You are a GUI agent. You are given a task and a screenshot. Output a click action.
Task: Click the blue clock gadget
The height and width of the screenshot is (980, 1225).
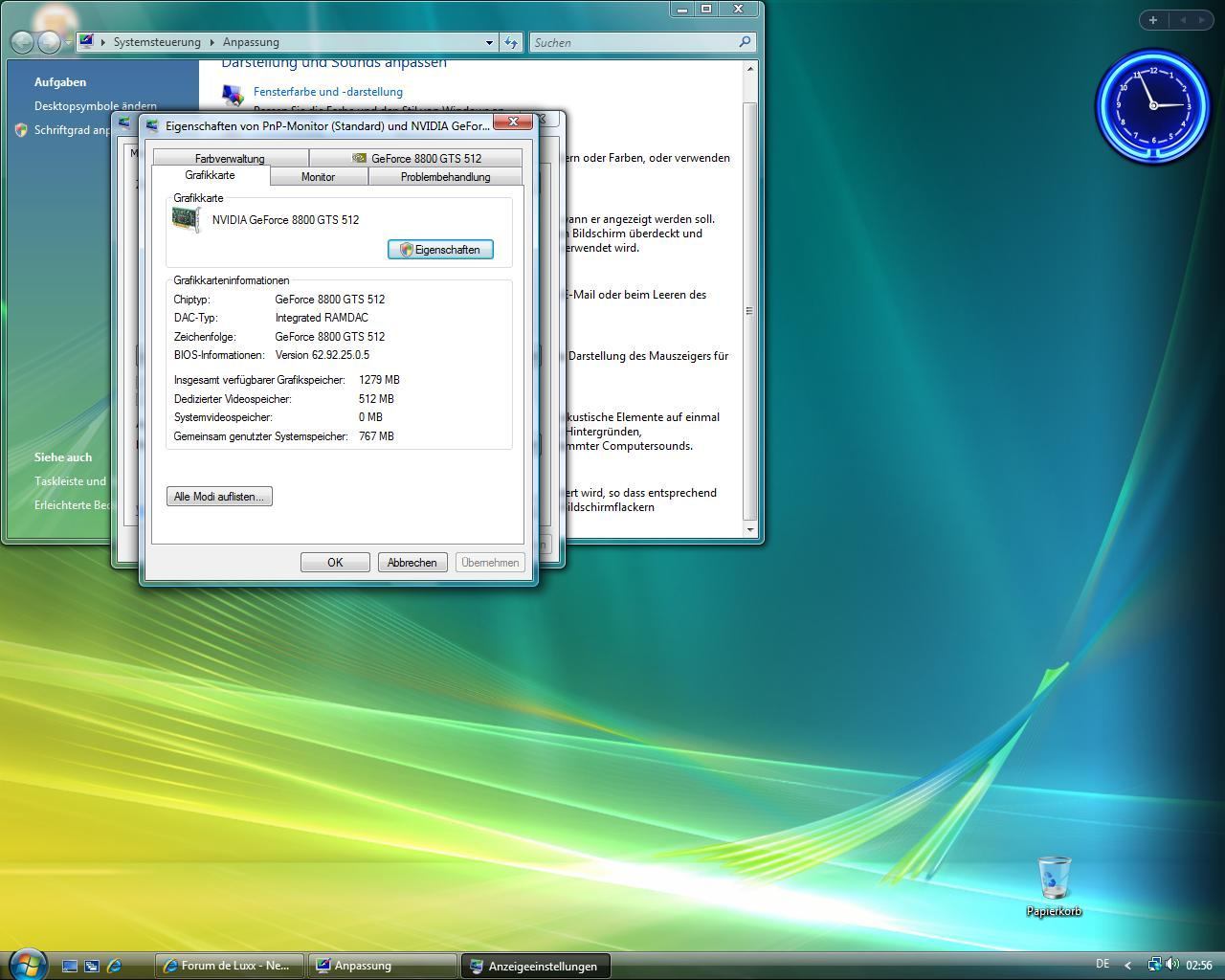pos(1153,105)
